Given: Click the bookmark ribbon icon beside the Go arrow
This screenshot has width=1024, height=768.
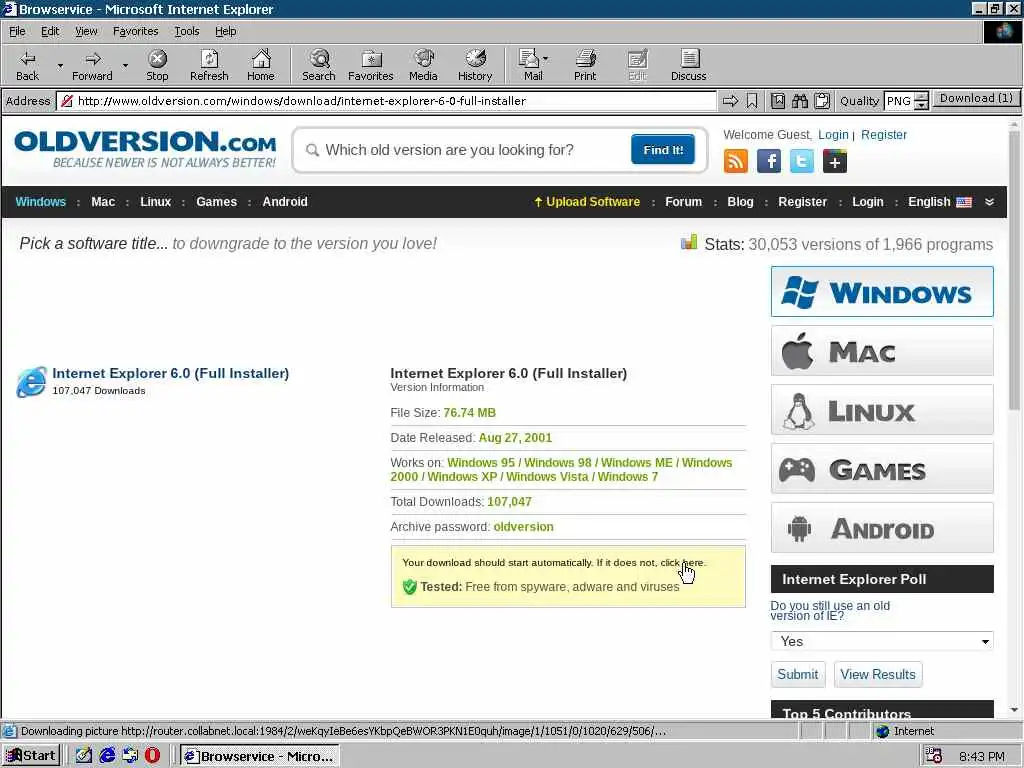Looking at the screenshot, I should click(752, 101).
